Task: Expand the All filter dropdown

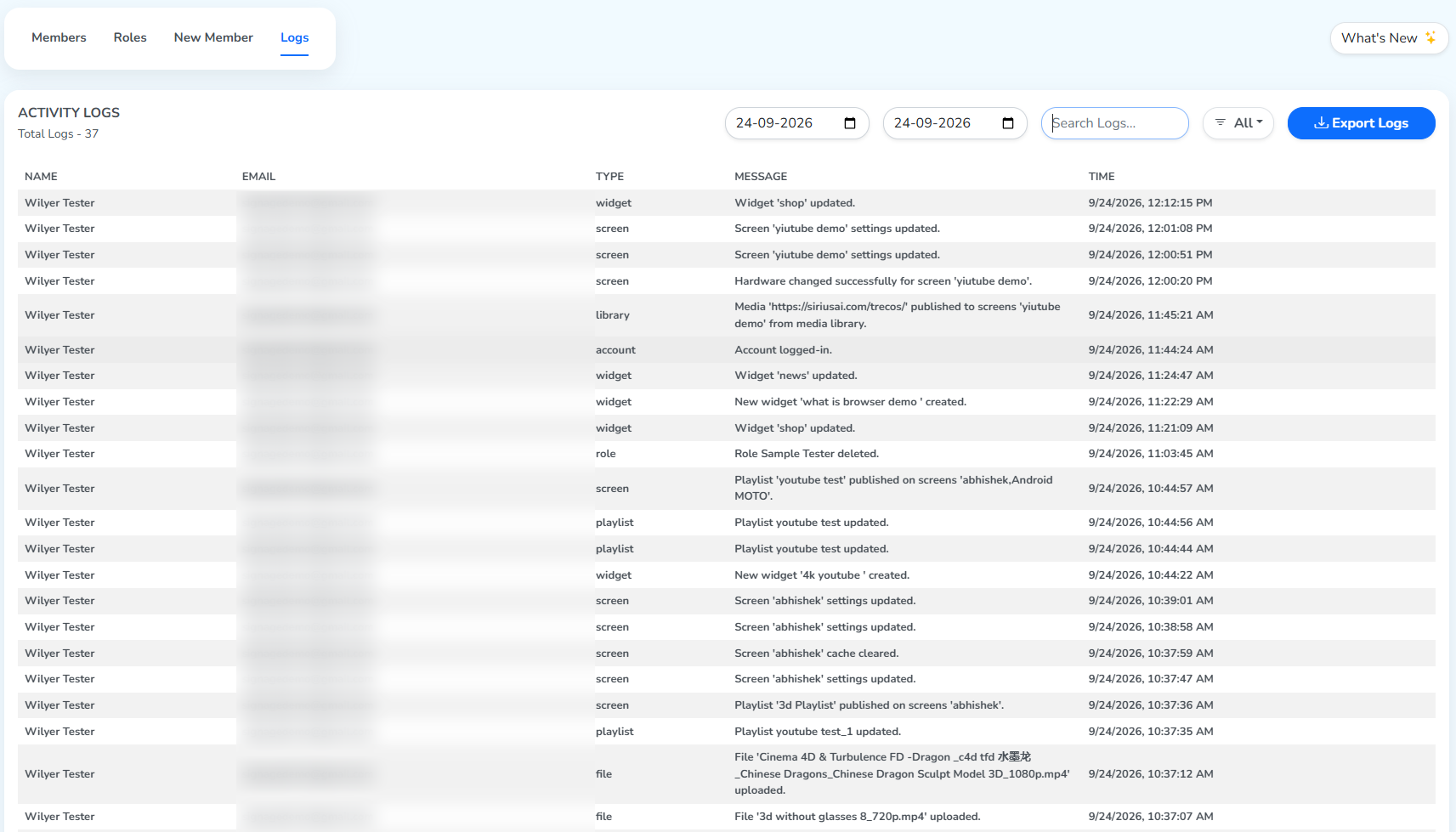Action: click(x=1238, y=123)
